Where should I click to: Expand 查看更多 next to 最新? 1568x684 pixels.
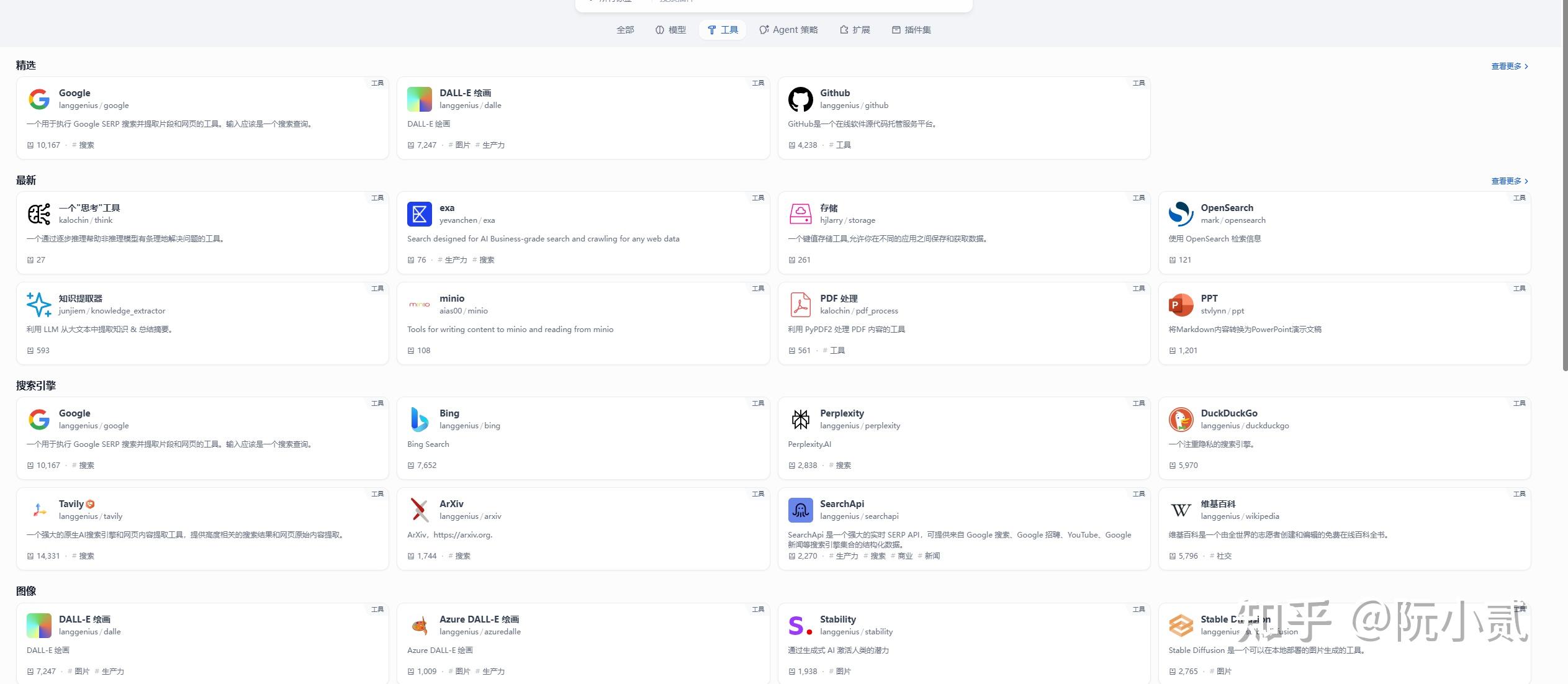tap(1509, 181)
